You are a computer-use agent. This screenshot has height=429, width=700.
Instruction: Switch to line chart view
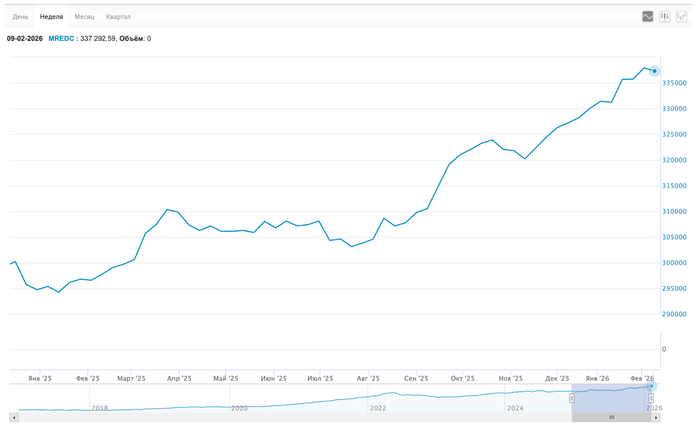648,17
